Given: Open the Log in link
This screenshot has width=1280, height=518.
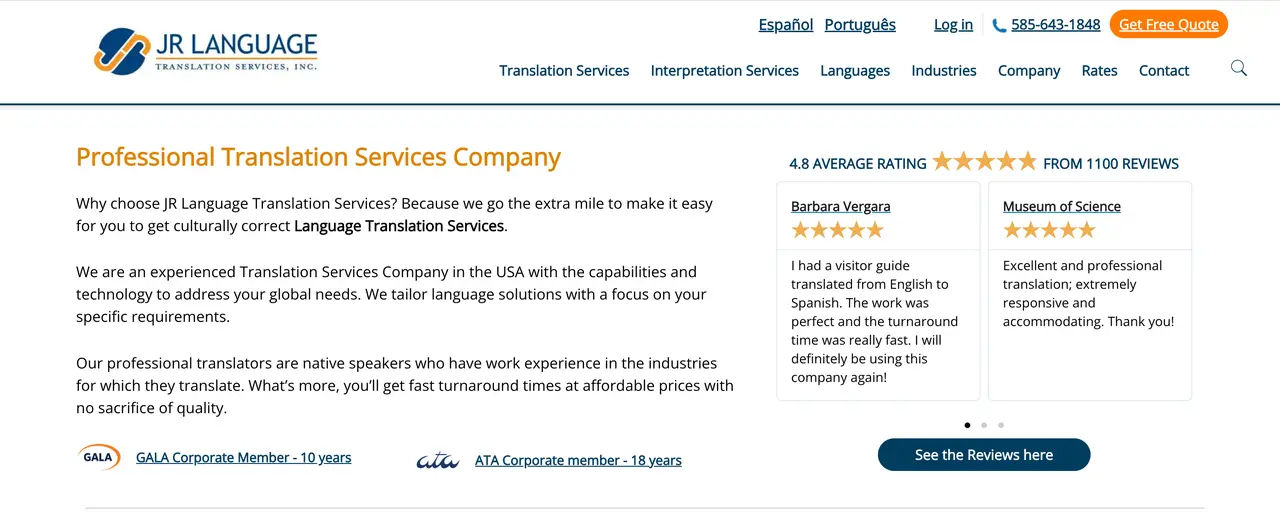Looking at the screenshot, I should [953, 25].
